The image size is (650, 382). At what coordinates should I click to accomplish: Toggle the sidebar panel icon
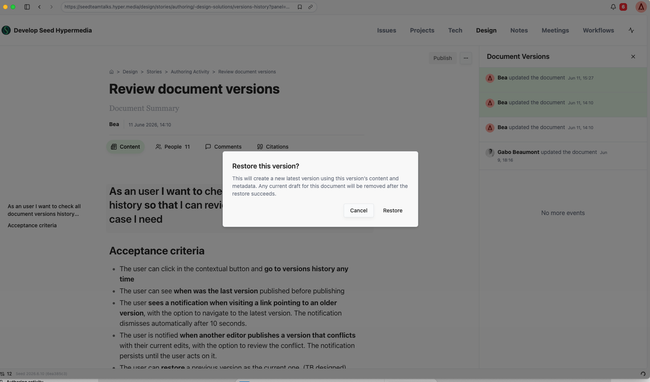pos(27,7)
